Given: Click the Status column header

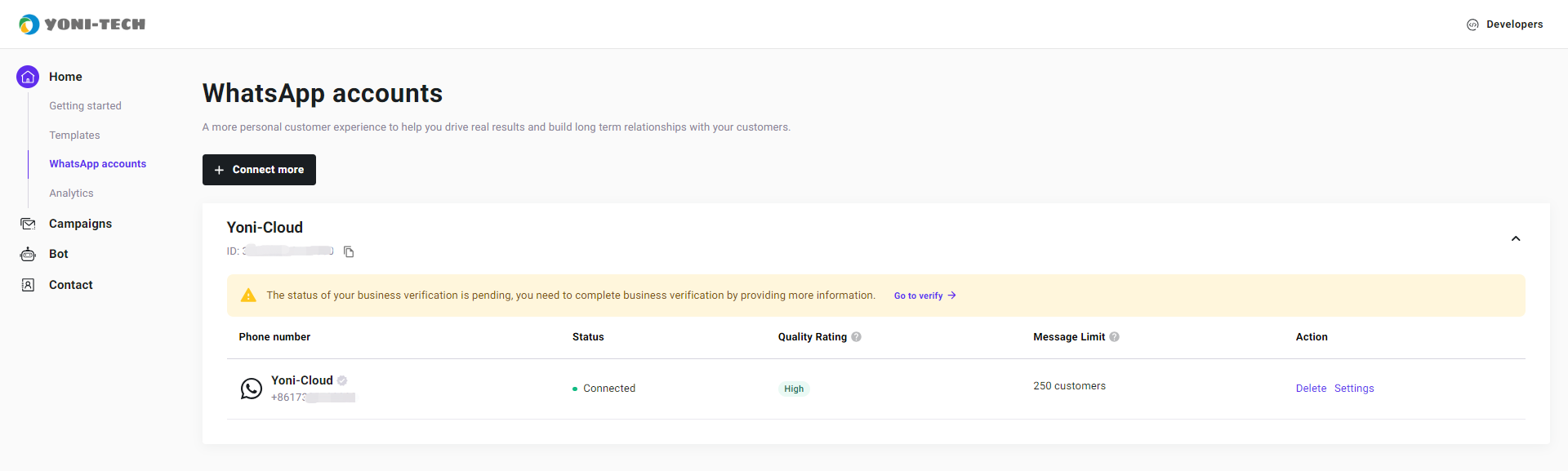Looking at the screenshot, I should 588,337.
